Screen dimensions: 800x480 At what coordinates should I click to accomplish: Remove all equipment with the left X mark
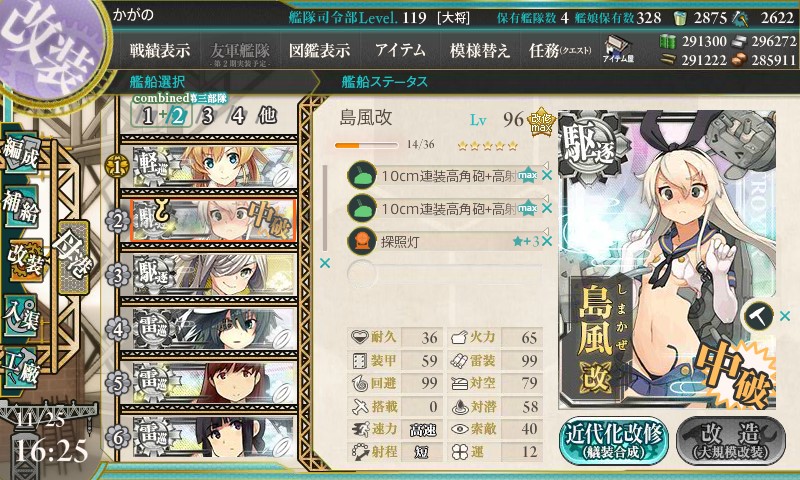pyautogui.click(x=324, y=263)
